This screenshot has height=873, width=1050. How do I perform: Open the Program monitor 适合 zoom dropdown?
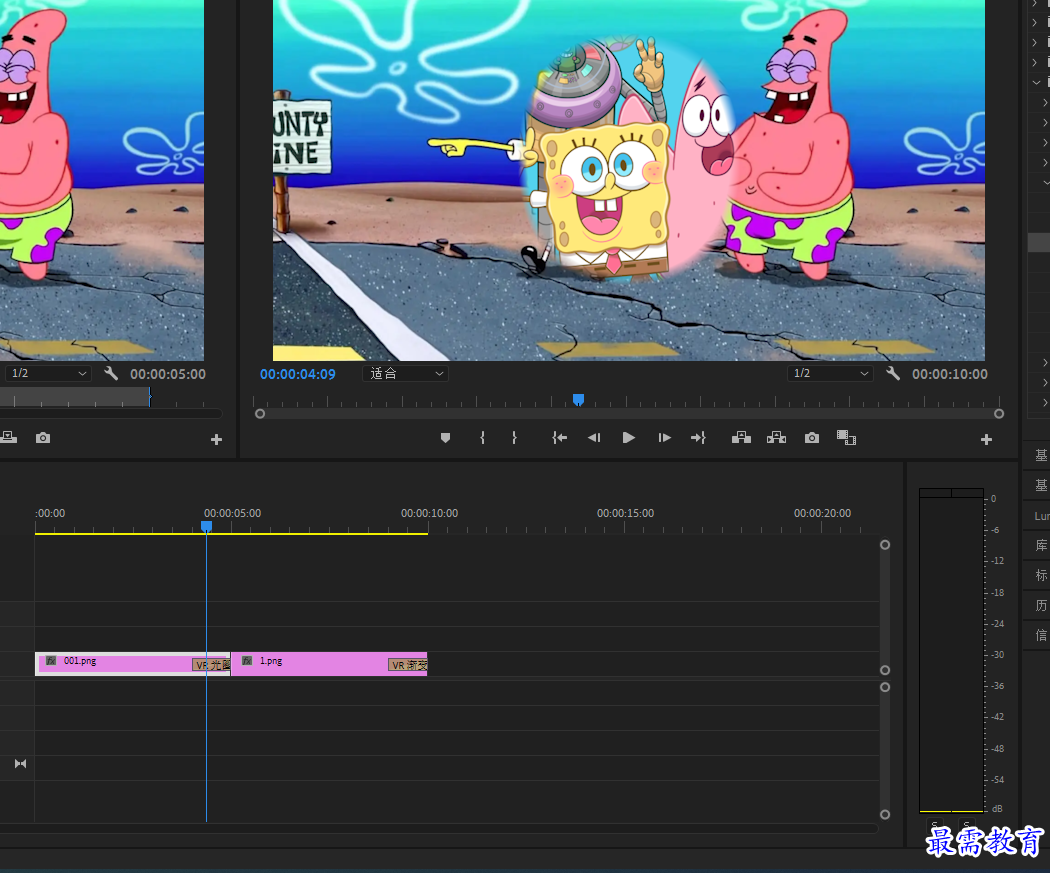(406, 374)
